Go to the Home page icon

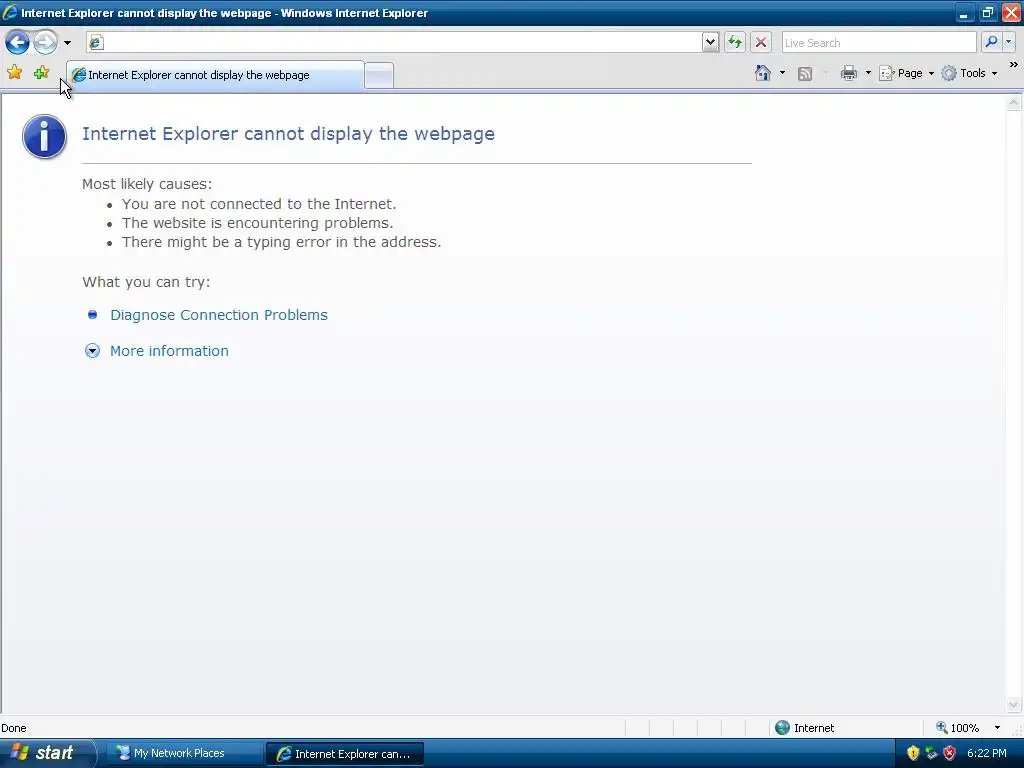pos(763,73)
